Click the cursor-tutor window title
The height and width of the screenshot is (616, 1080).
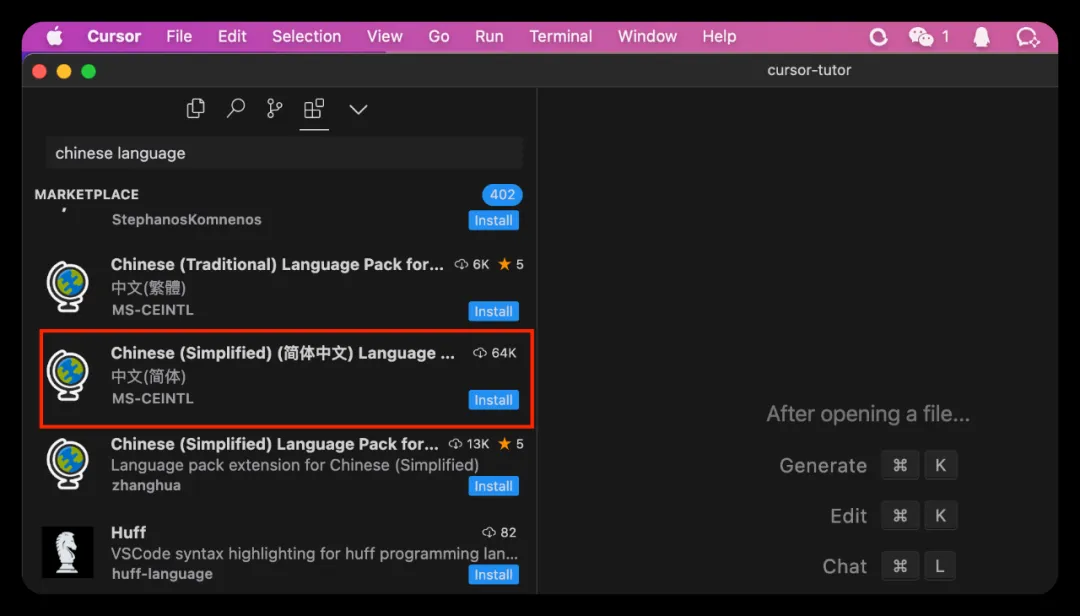(x=809, y=70)
